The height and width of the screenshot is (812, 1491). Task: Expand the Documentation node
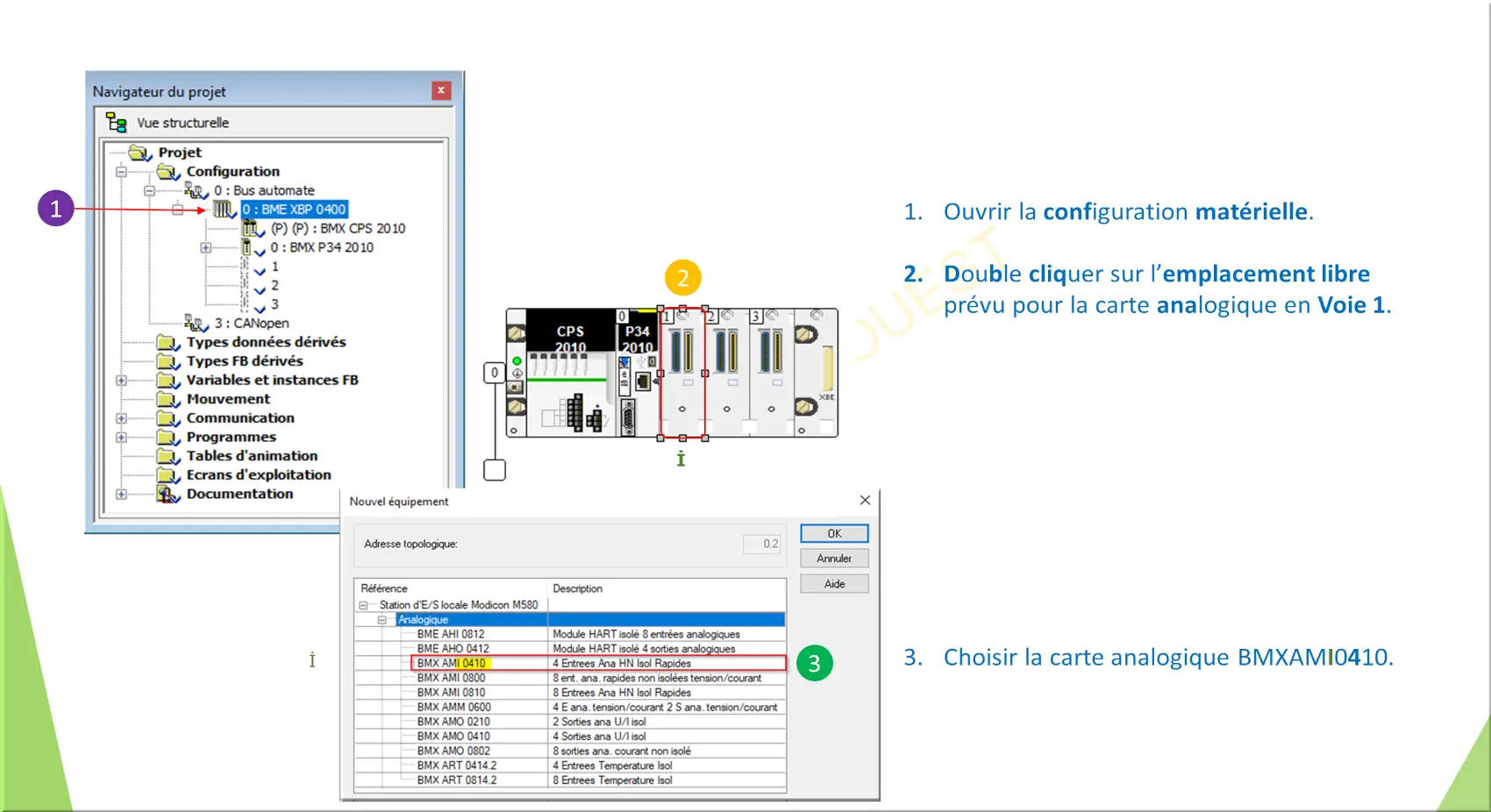coord(121,495)
